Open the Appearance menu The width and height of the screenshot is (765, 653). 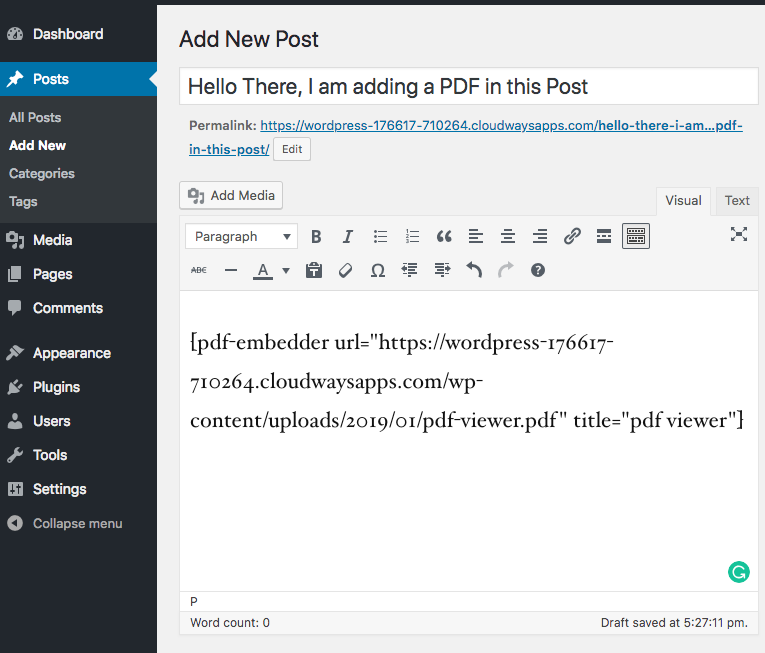tap(78, 353)
